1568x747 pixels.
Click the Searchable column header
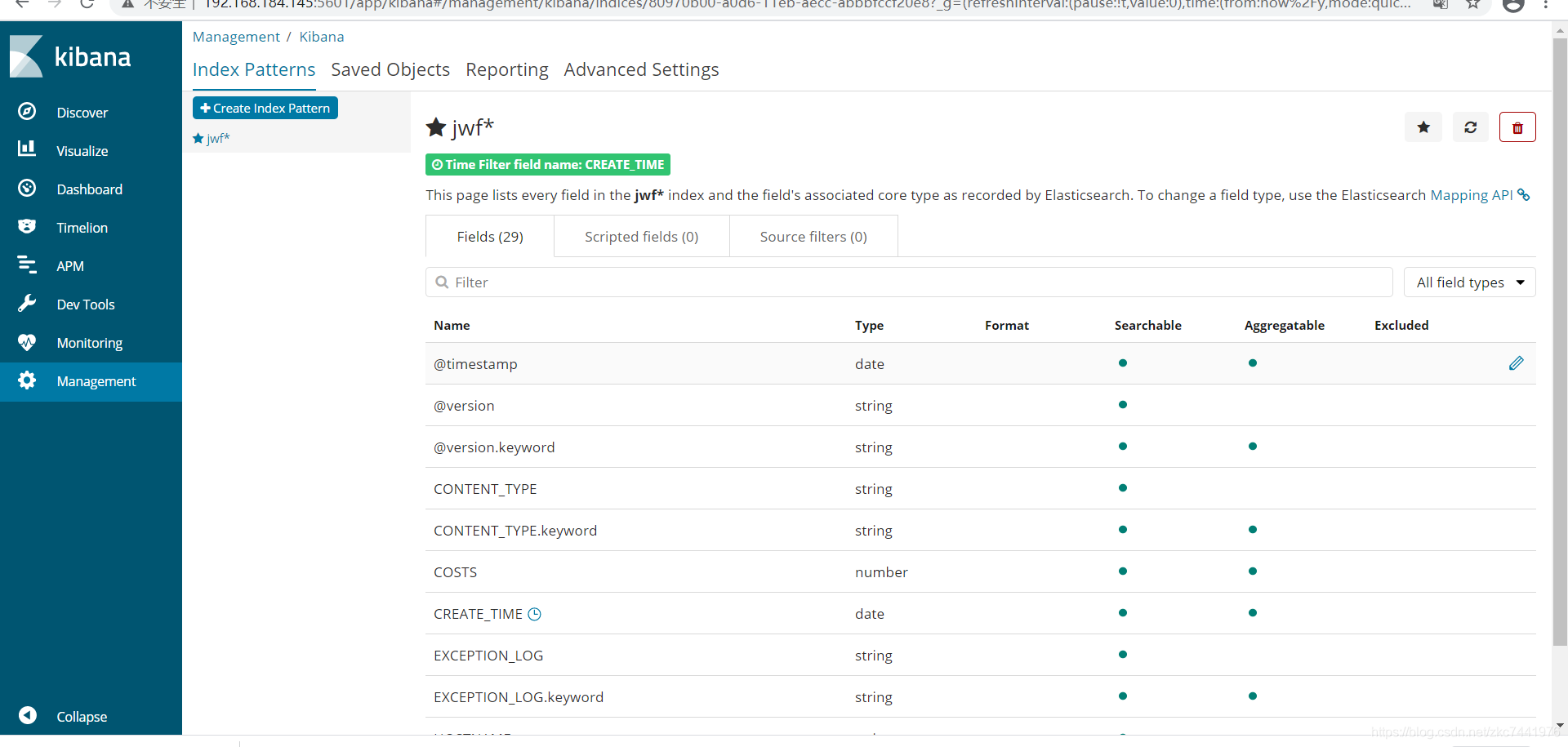pos(1147,325)
